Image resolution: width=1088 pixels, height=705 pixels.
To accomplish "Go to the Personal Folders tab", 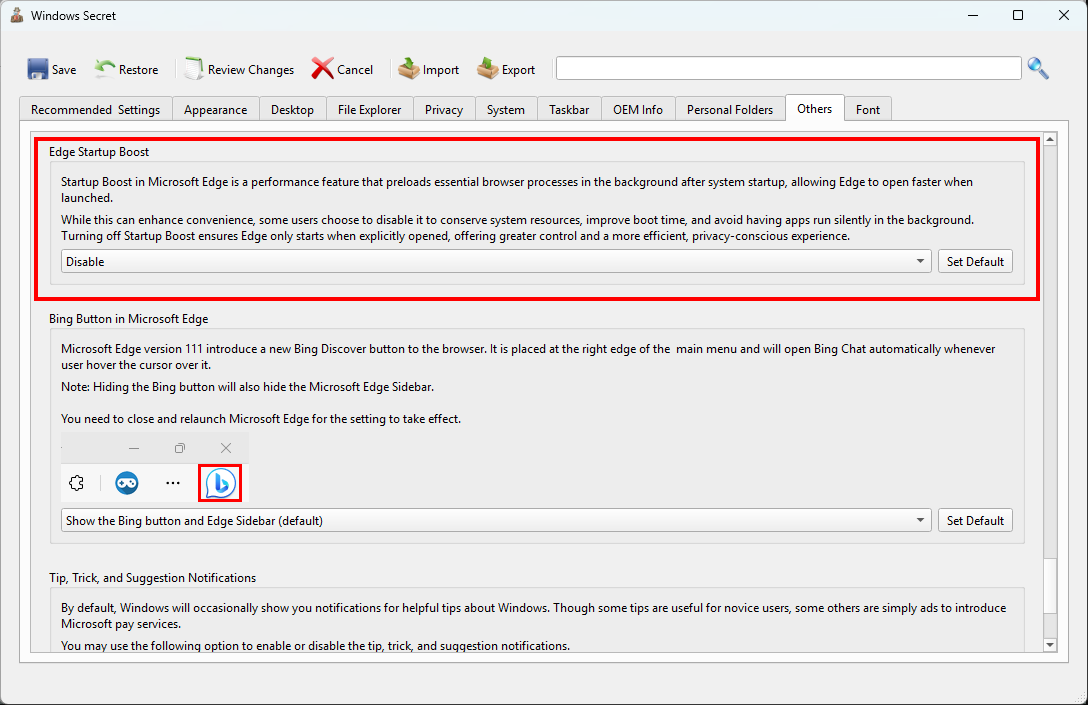I will tap(730, 110).
